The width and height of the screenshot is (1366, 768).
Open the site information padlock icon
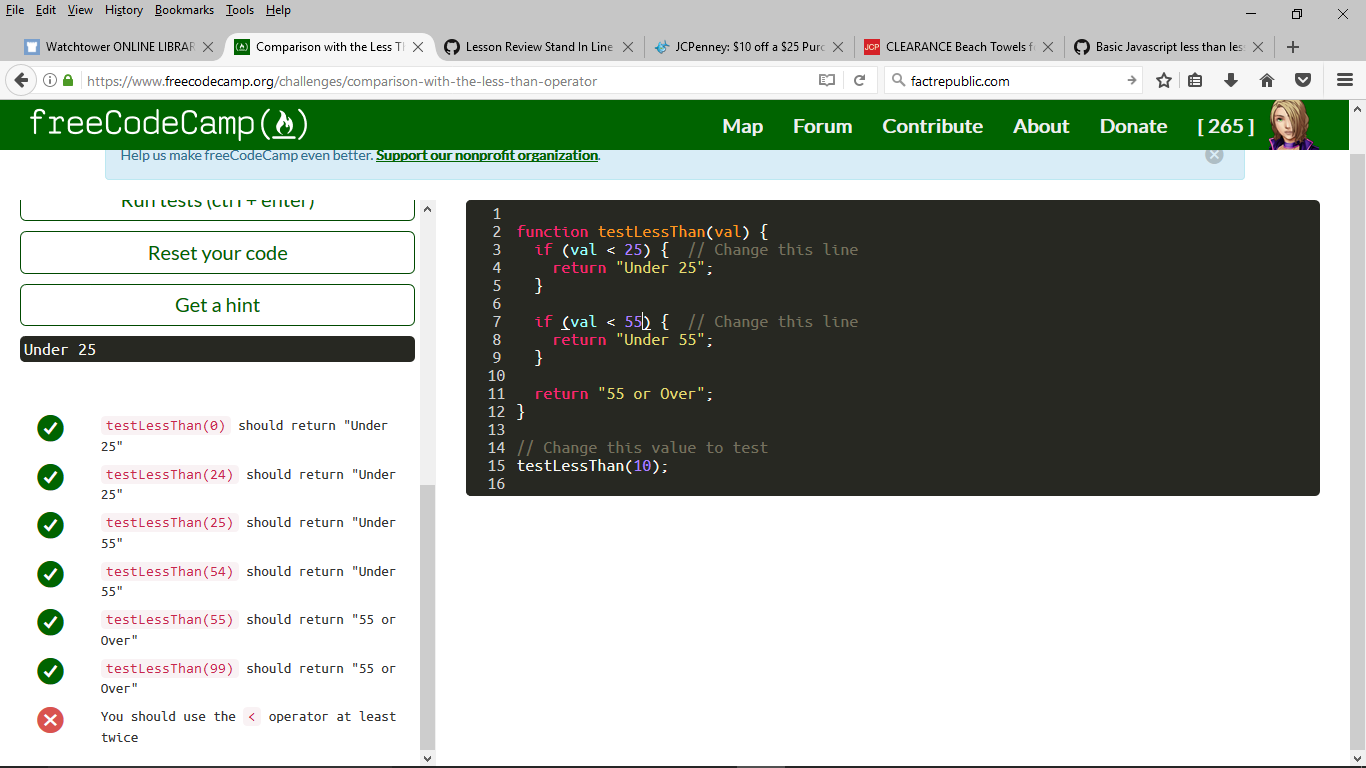[x=66, y=80]
